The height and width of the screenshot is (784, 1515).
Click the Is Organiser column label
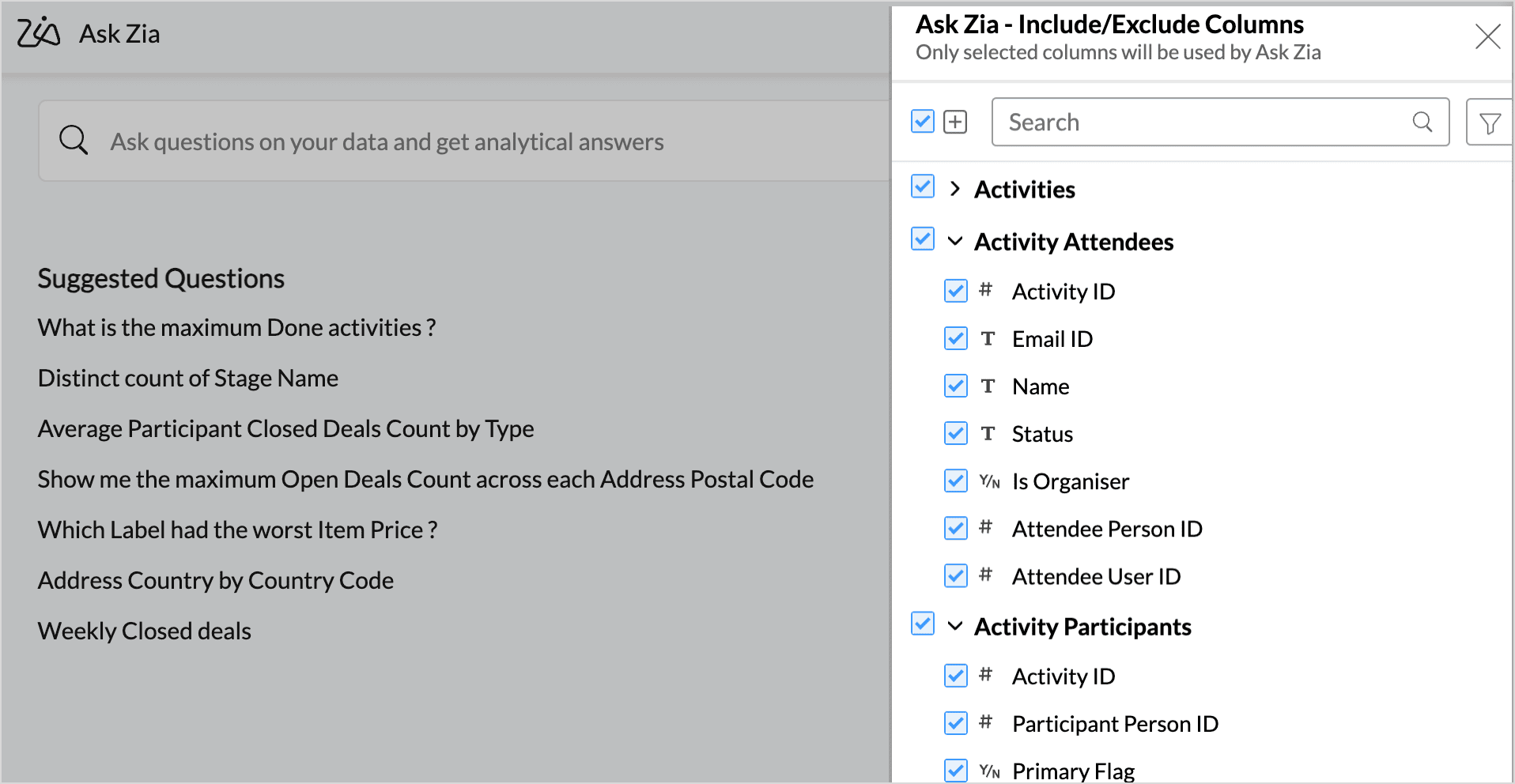click(x=1071, y=481)
